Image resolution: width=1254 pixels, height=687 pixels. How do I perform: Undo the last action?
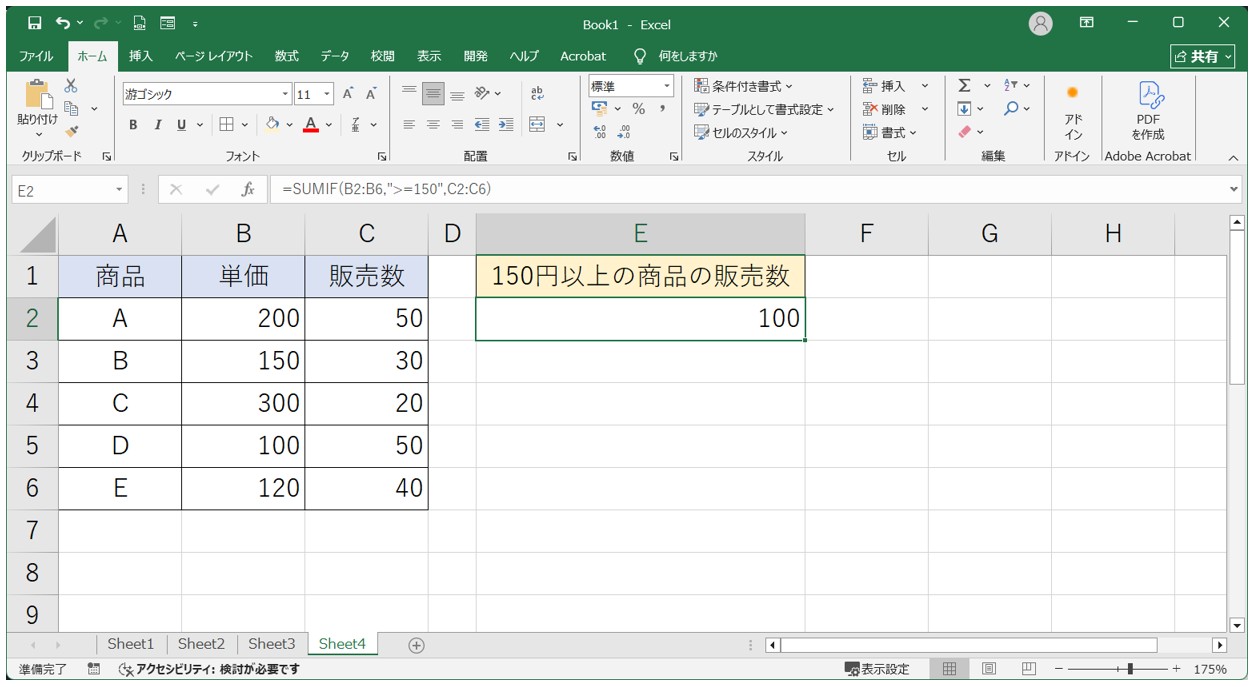point(63,23)
